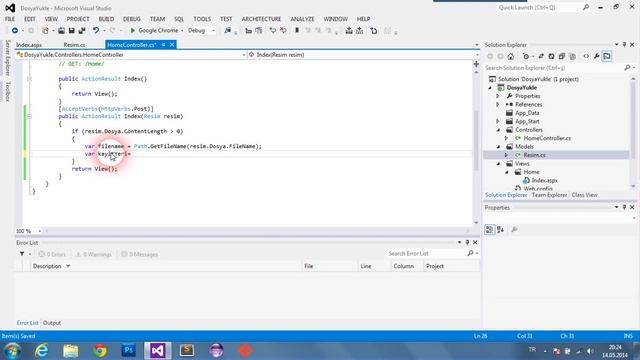Toggle the Preview Selected Items icon in Solution Explorer
This screenshot has width=640, height=360.
coord(607,56)
